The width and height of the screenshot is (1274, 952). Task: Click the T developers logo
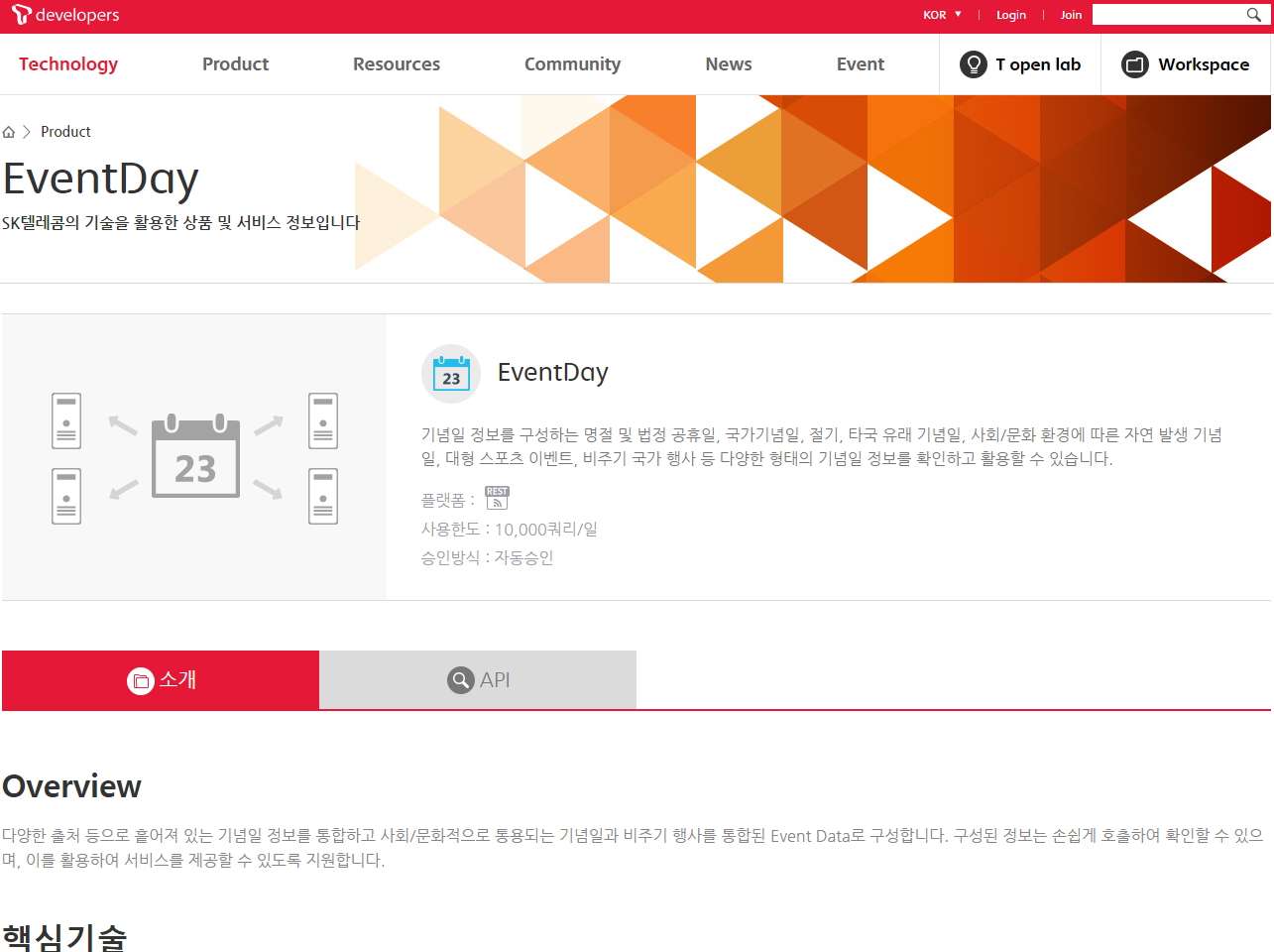tap(65, 15)
